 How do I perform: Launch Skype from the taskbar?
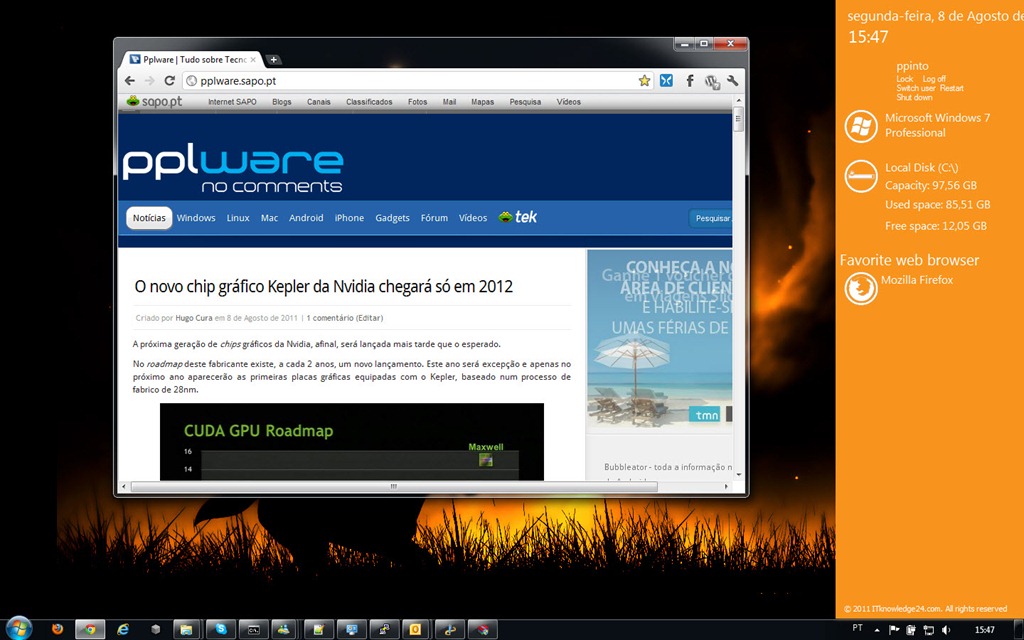point(219,629)
